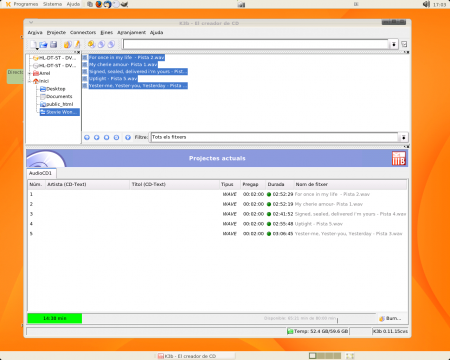Click fourth blue navigation button beside Filtre
This screenshot has width=450, height=360.
coord(116,137)
